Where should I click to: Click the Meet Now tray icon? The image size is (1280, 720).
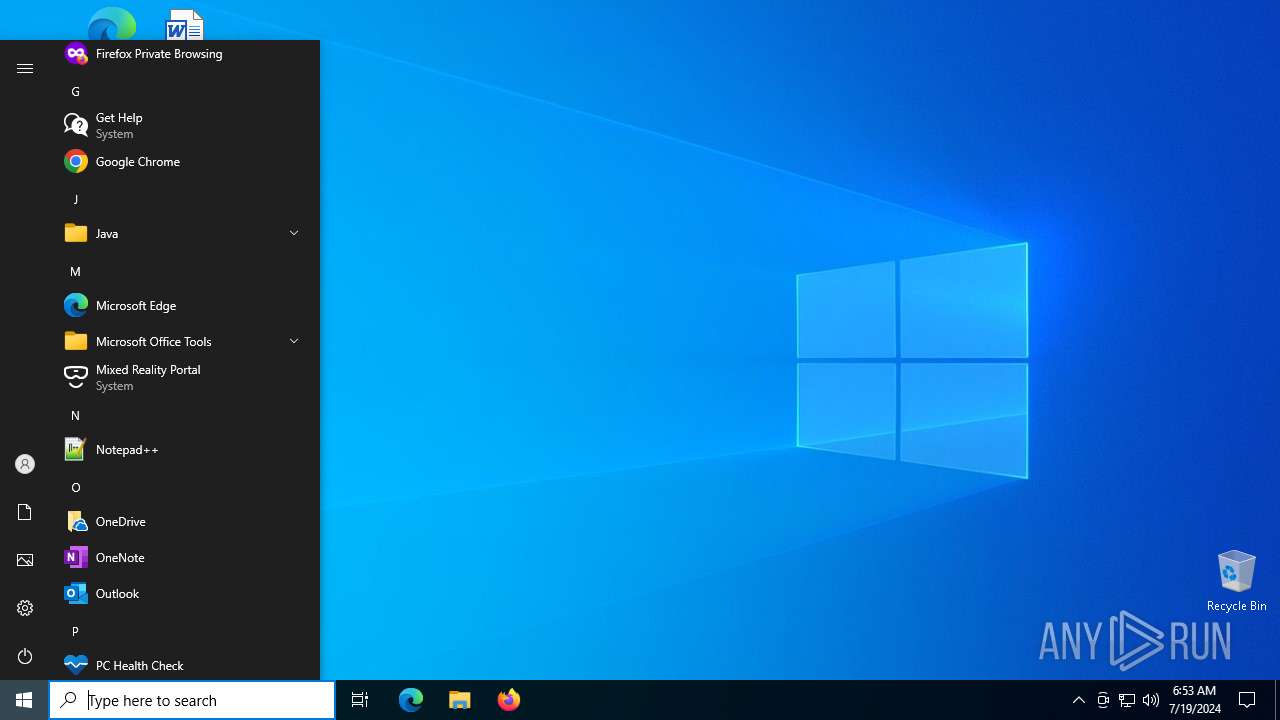(1103, 700)
